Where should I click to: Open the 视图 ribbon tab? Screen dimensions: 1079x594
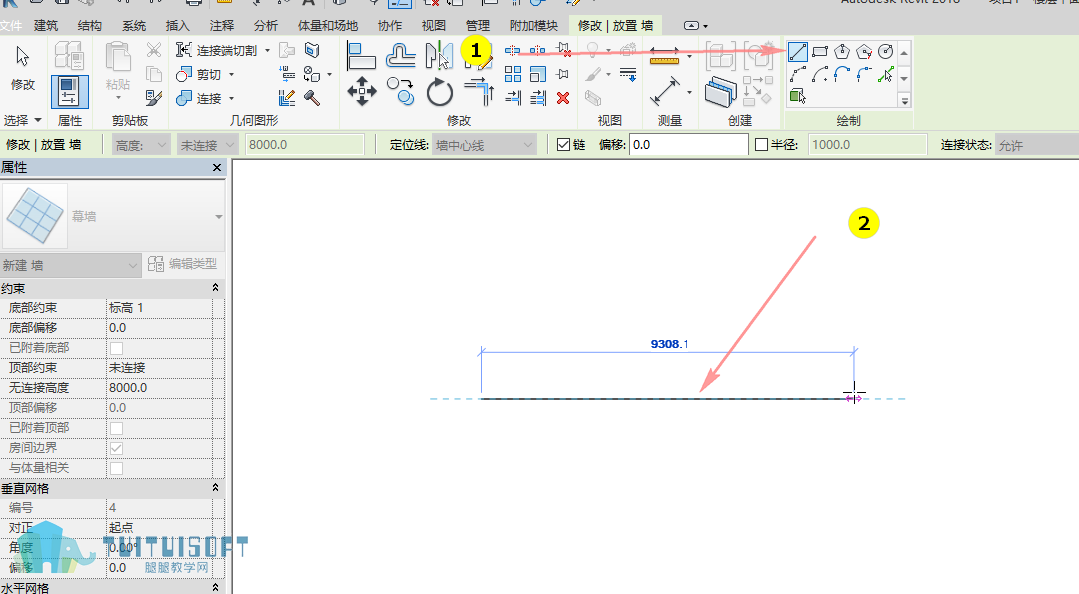pyautogui.click(x=434, y=25)
